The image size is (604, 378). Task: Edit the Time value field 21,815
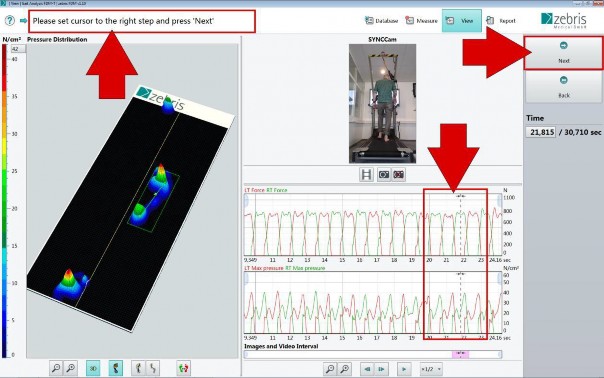[x=541, y=132]
